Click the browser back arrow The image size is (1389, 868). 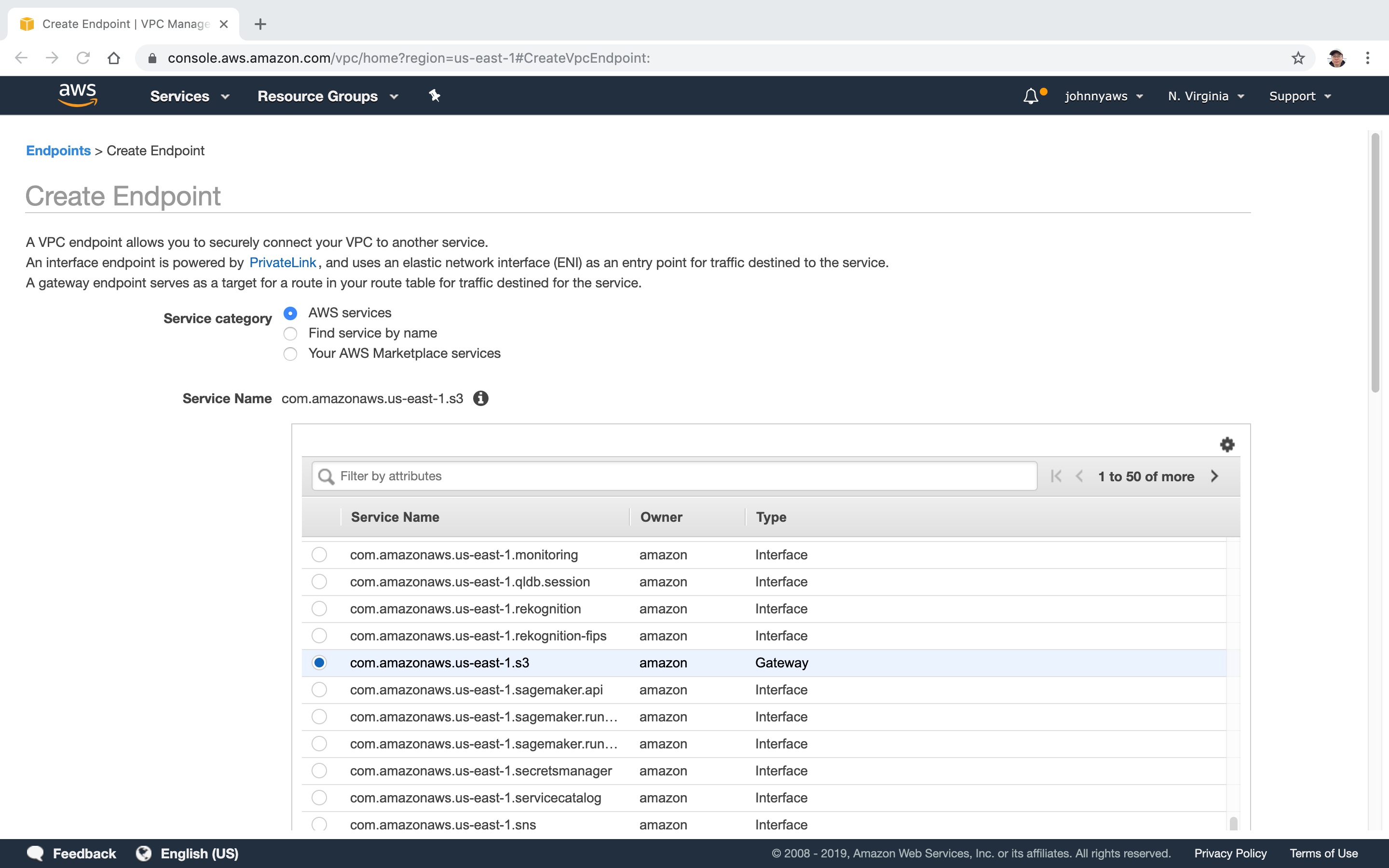click(21, 58)
